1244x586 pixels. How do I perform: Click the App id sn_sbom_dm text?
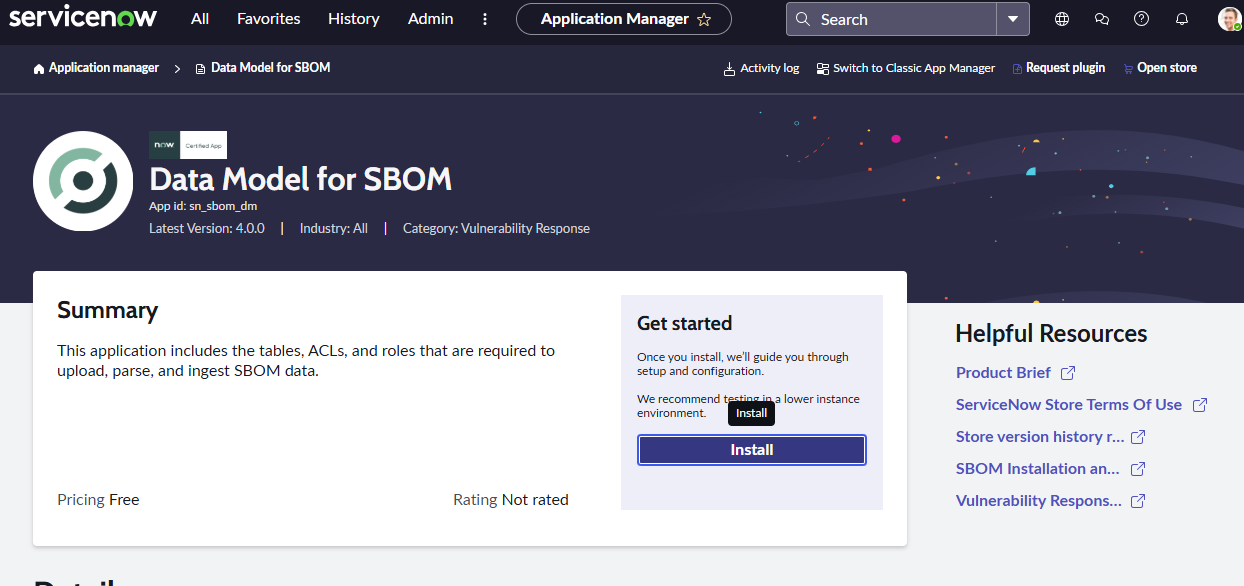(x=203, y=206)
